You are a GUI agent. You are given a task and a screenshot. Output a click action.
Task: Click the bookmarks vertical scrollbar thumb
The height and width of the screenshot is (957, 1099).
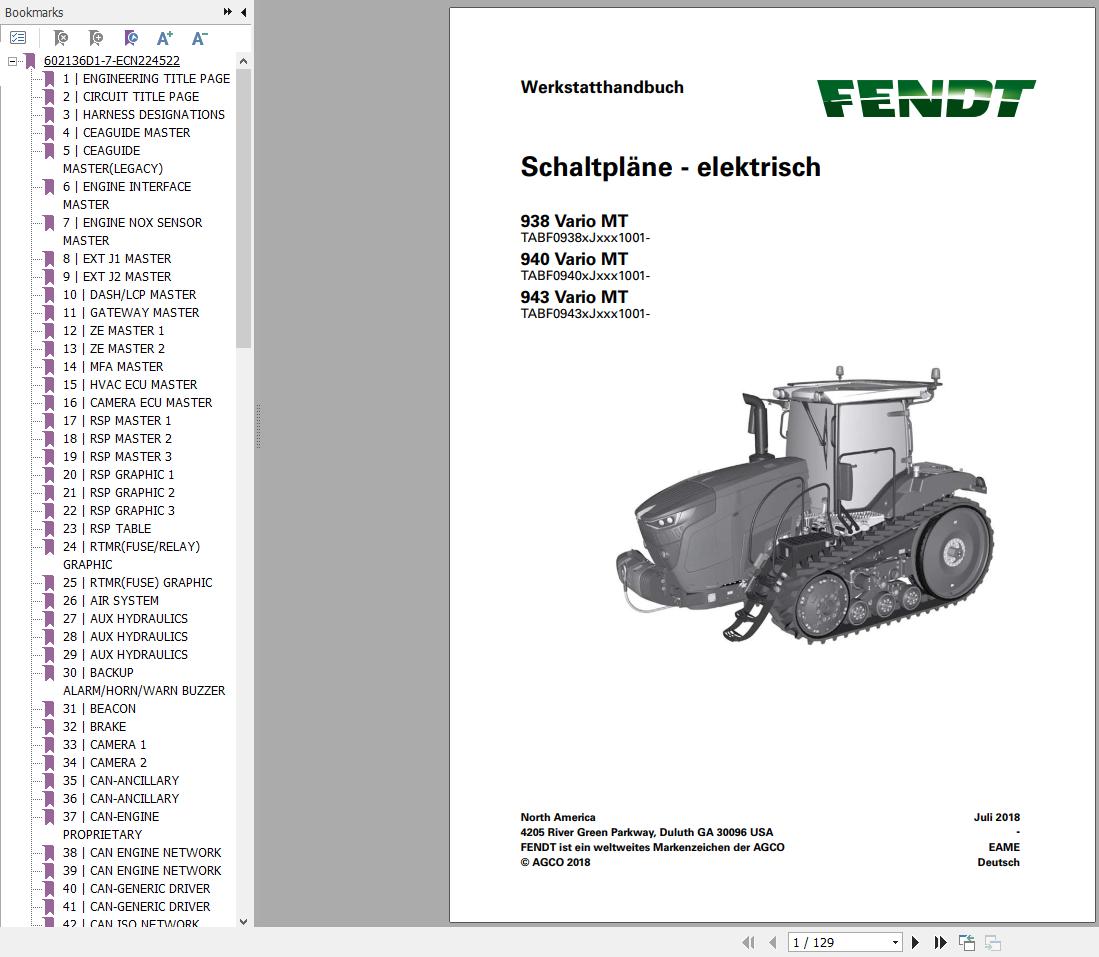(243, 208)
